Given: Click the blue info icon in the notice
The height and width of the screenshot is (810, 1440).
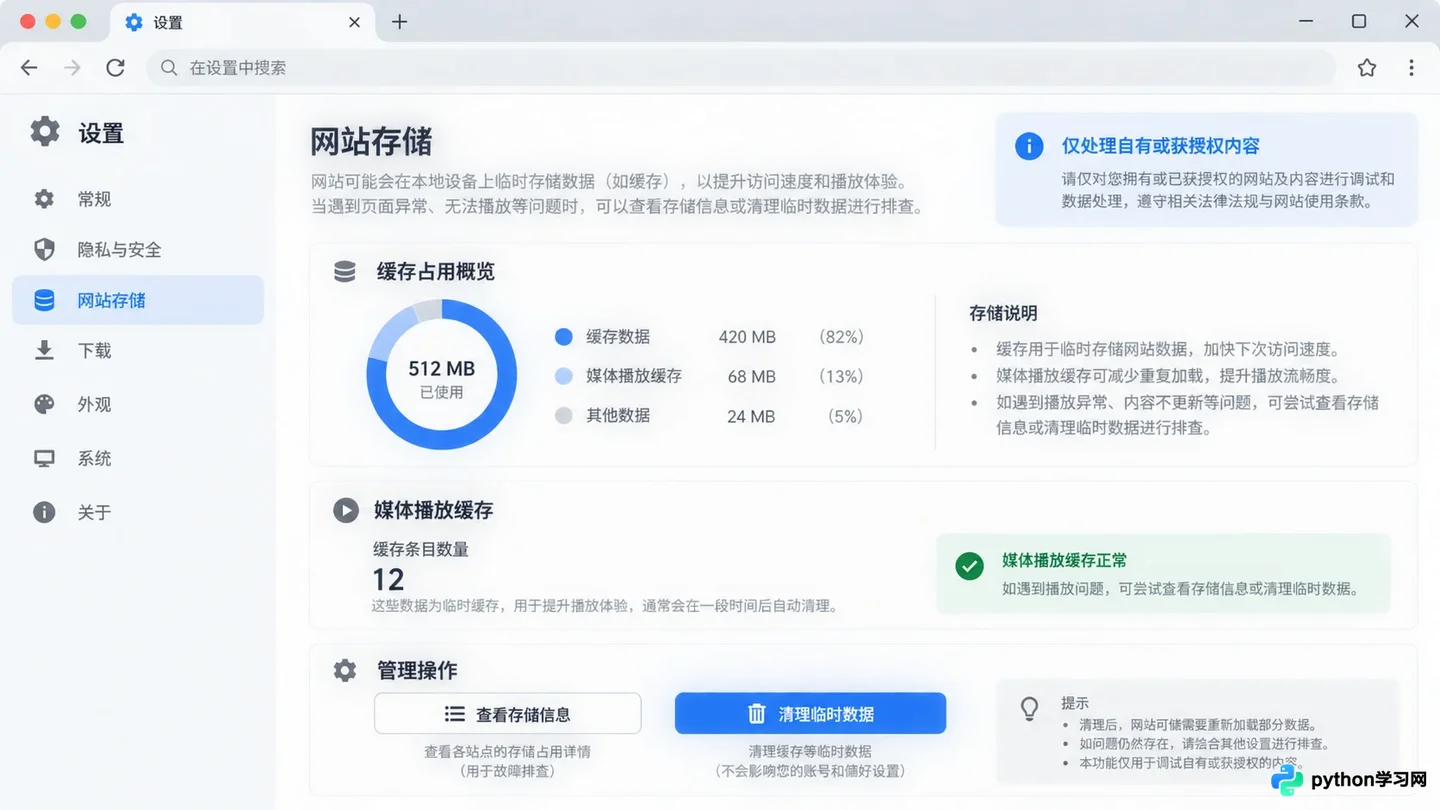Looking at the screenshot, I should (1029, 146).
